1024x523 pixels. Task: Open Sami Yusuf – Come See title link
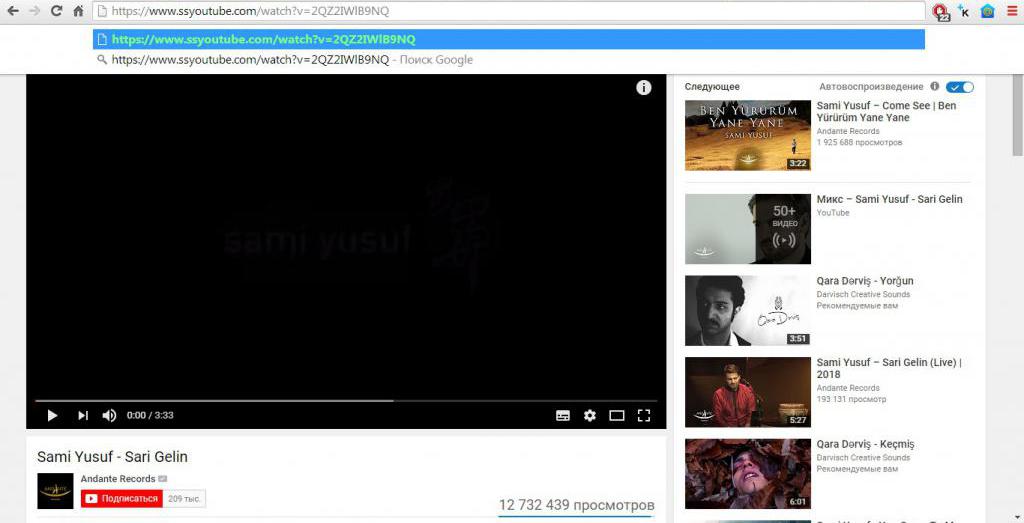coord(886,111)
